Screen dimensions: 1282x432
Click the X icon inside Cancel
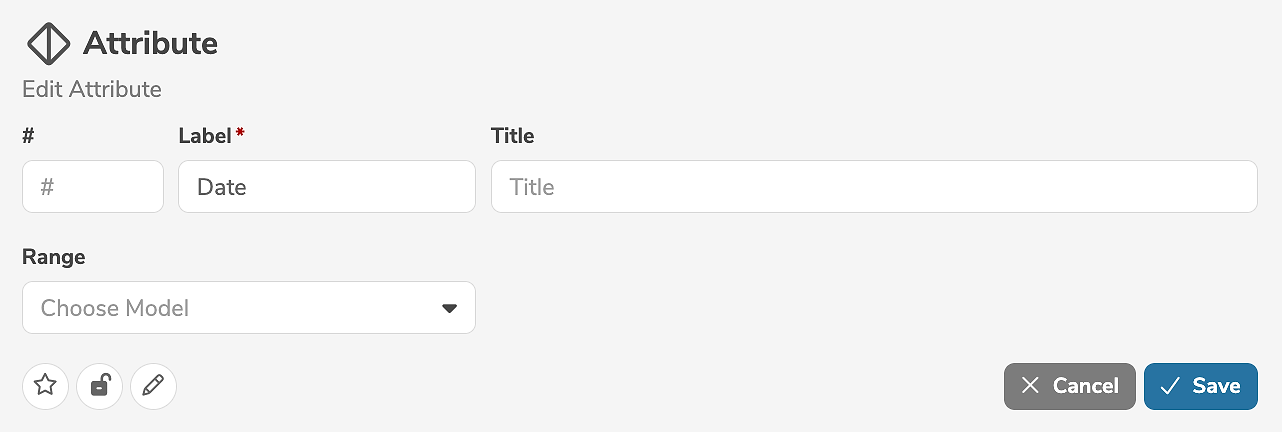pyautogui.click(x=1030, y=386)
